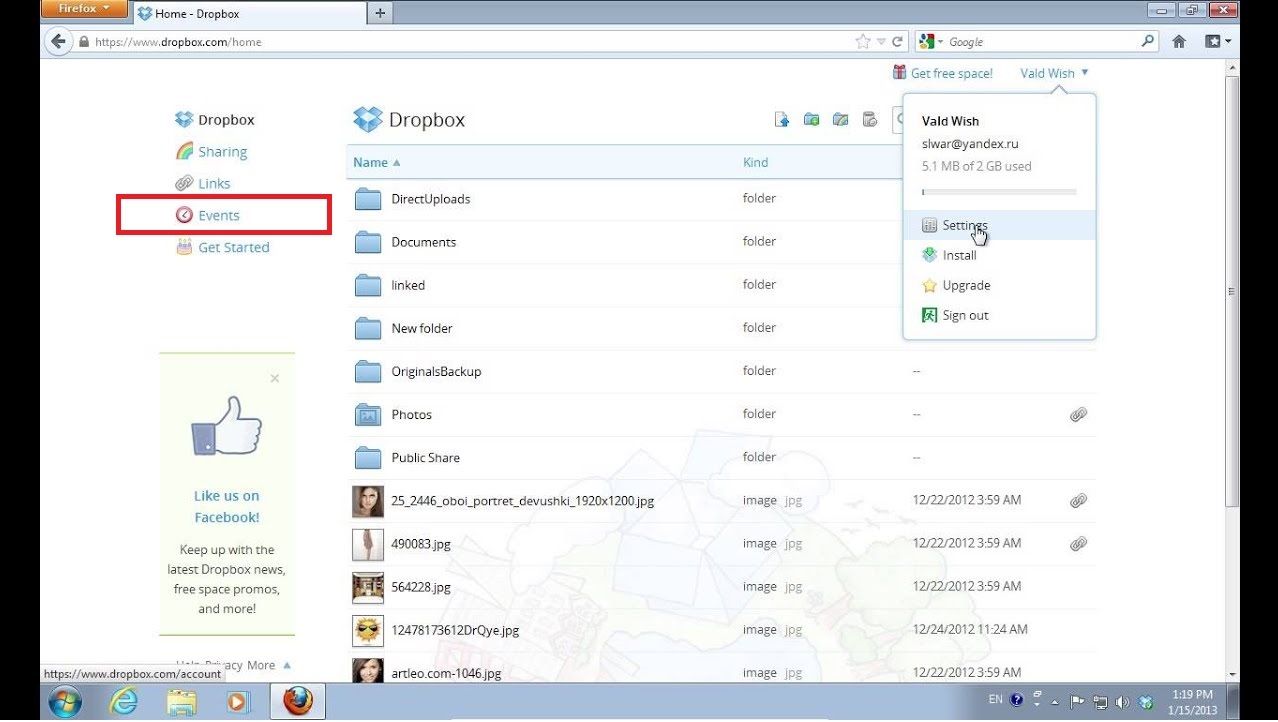Go to the Firefox home page
Screen dimensions: 1278x722
coord(1179,42)
